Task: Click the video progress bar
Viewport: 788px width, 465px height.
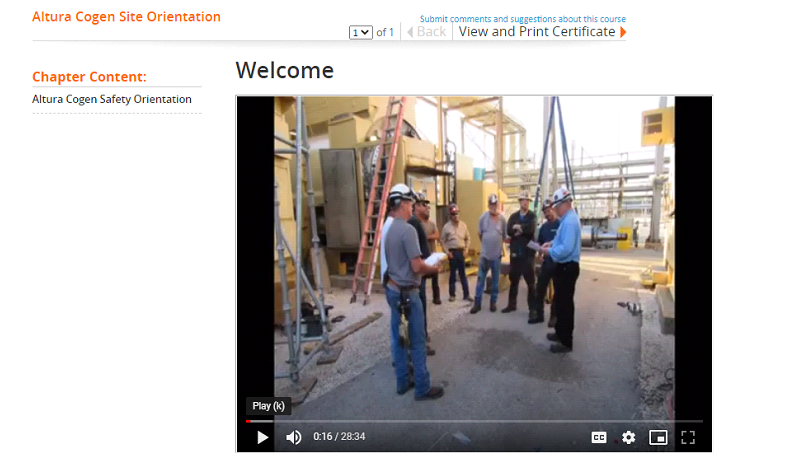Action: click(474, 421)
